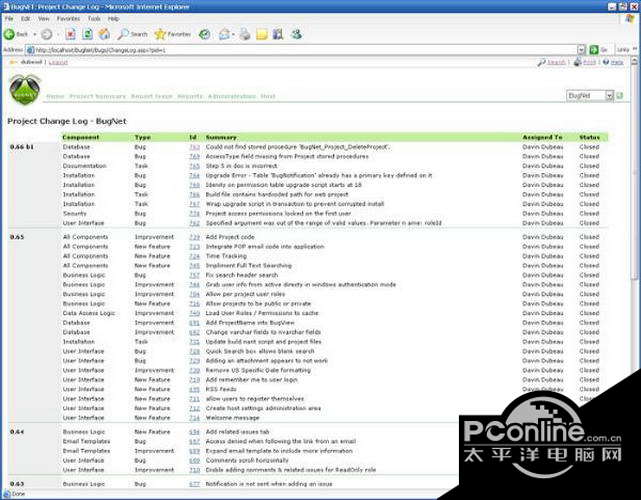Click the vertical scrollbar up arrow
The height and width of the screenshot is (500, 641).
[x=634, y=61]
